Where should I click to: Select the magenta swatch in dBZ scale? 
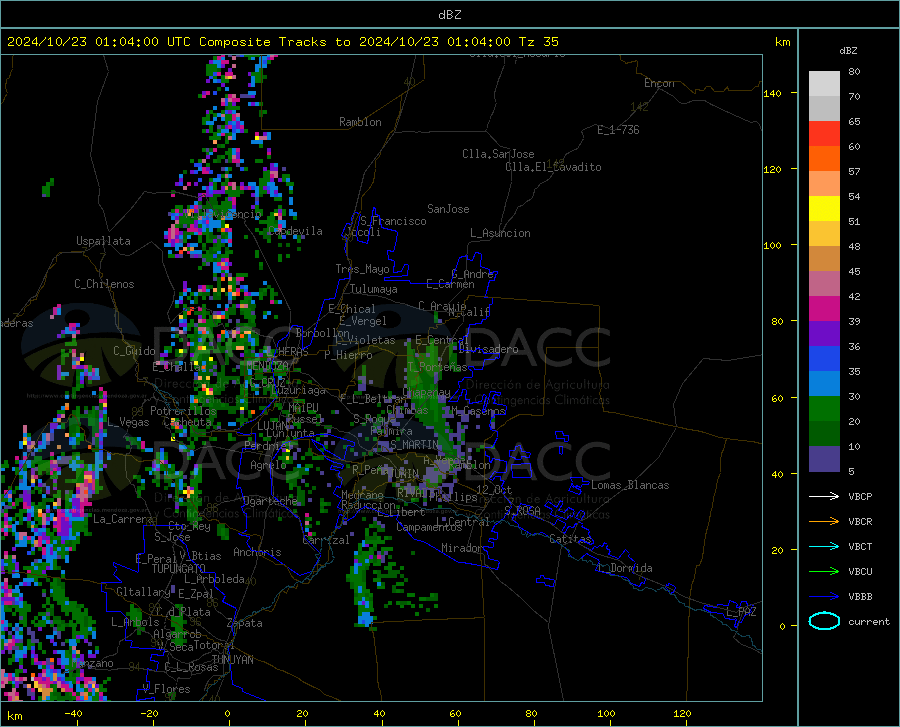click(x=824, y=309)
